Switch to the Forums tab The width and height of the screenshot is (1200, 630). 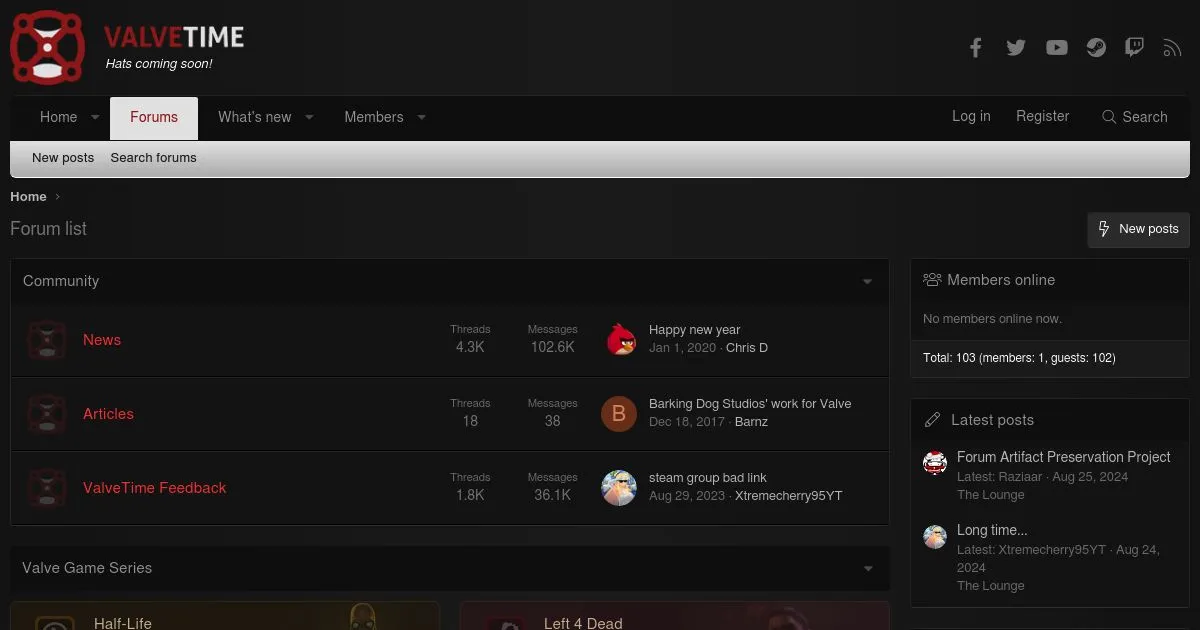tap(154, 117)
